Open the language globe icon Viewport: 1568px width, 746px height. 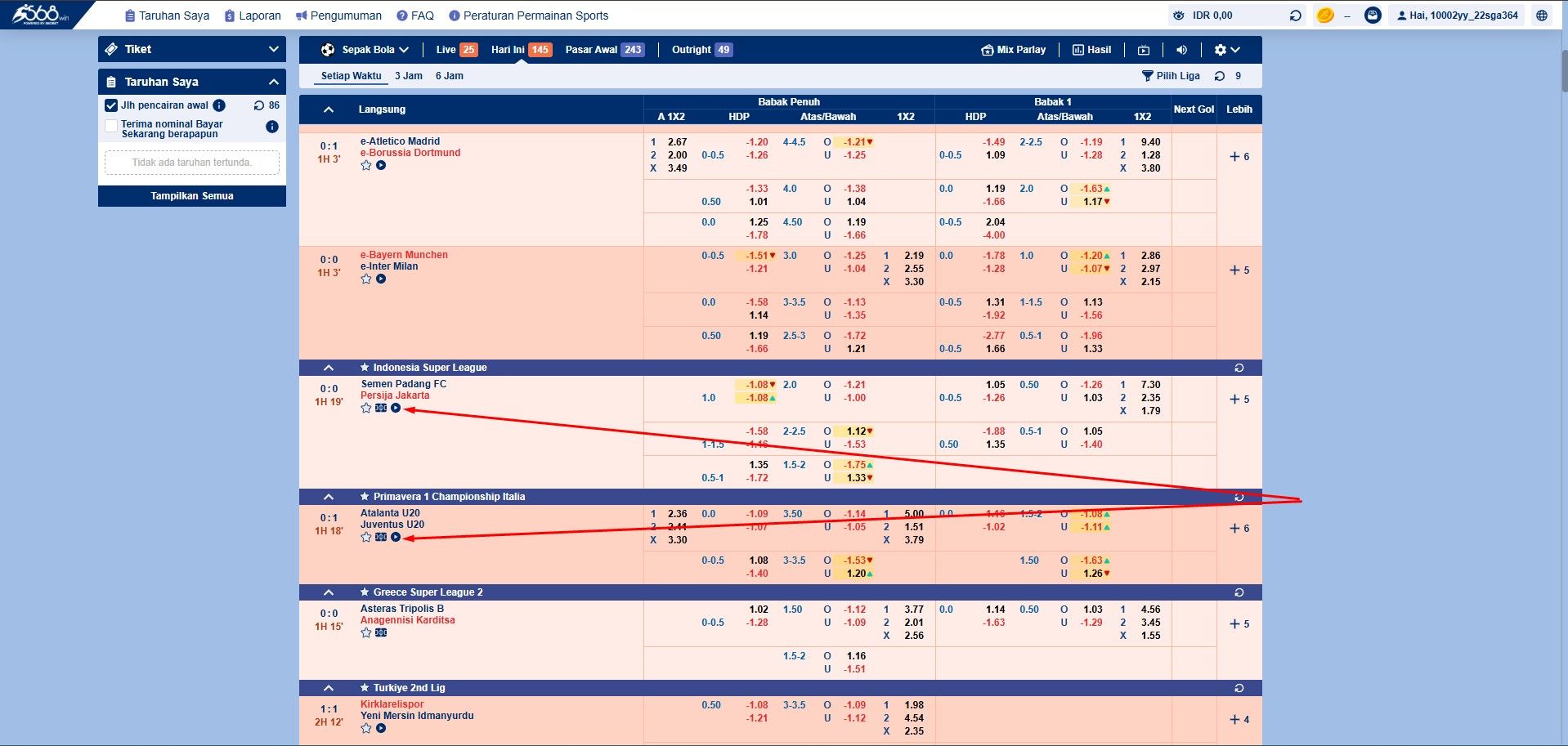click(x=1542, y=16)
